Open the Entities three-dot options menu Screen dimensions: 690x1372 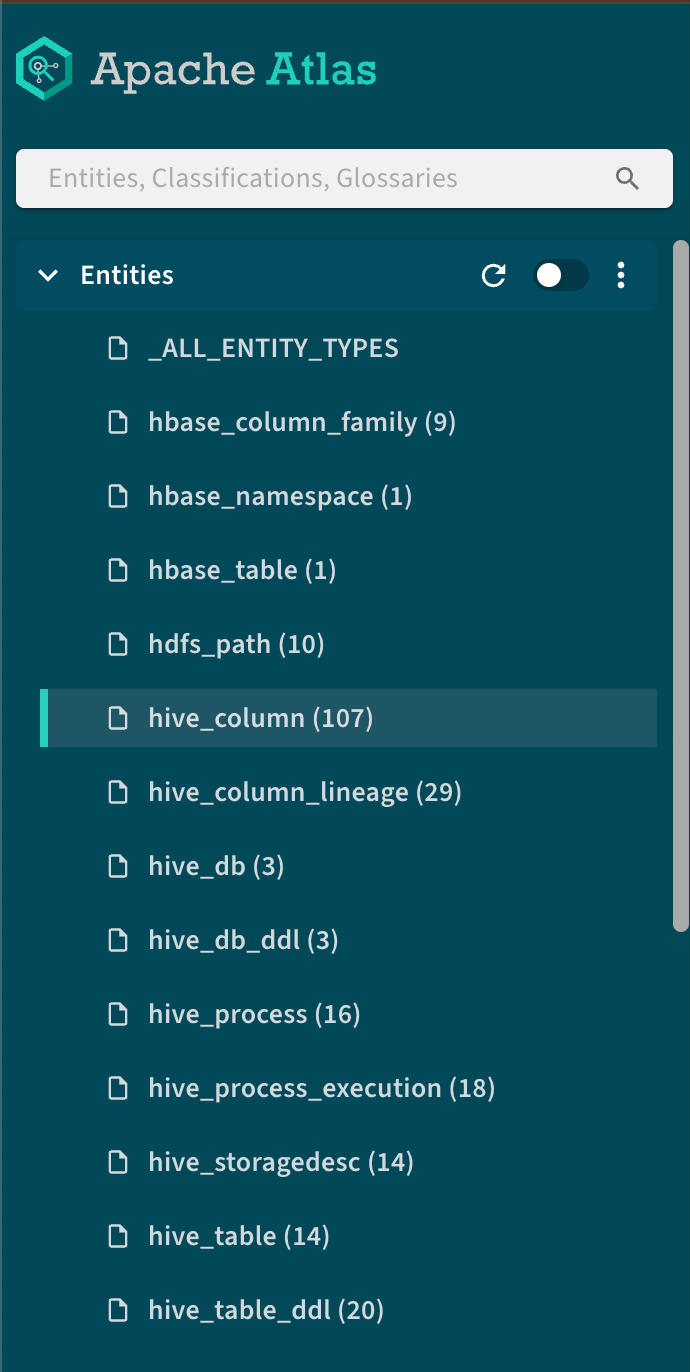coord(621,276)
